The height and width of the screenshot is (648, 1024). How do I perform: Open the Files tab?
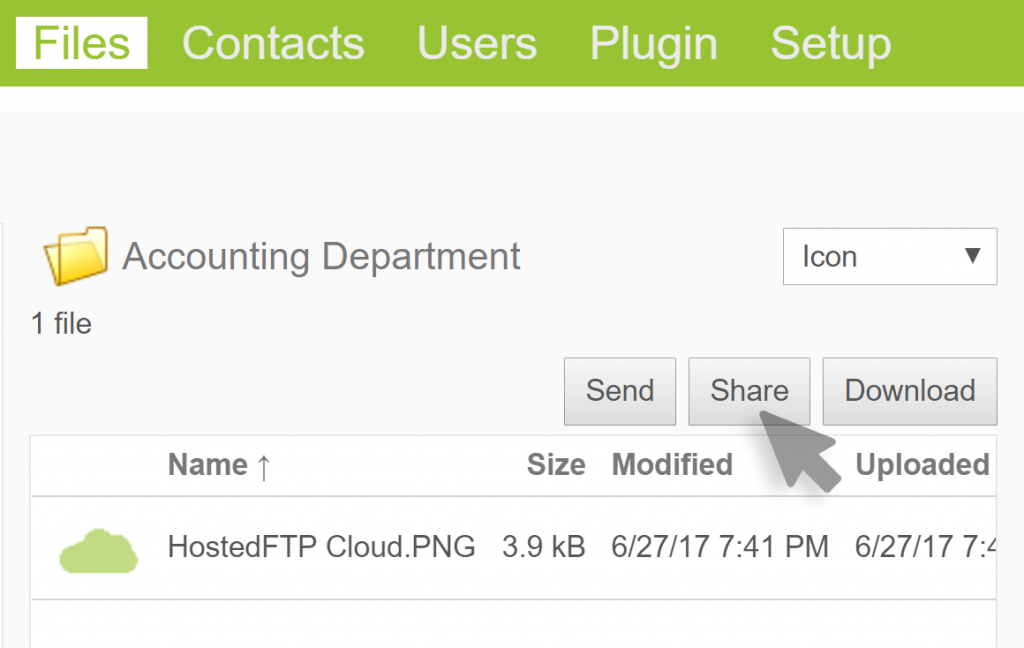point(81,44)
